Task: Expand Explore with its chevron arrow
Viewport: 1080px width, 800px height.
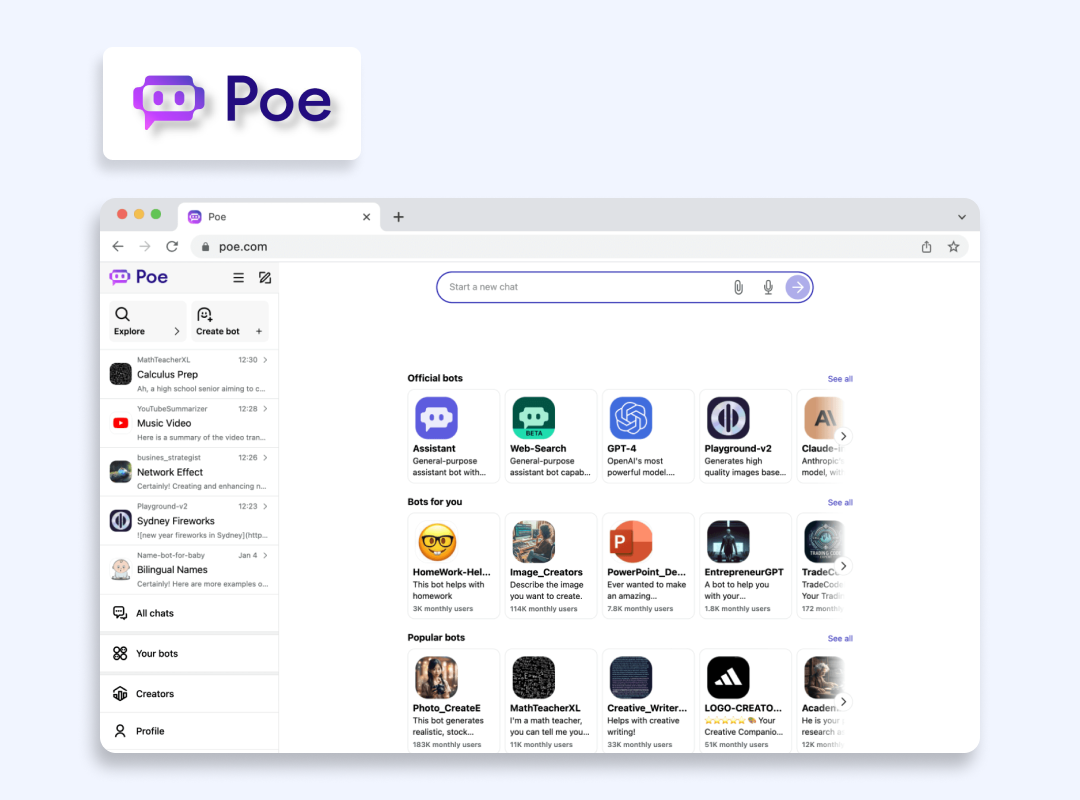Action: pos(177,331)
